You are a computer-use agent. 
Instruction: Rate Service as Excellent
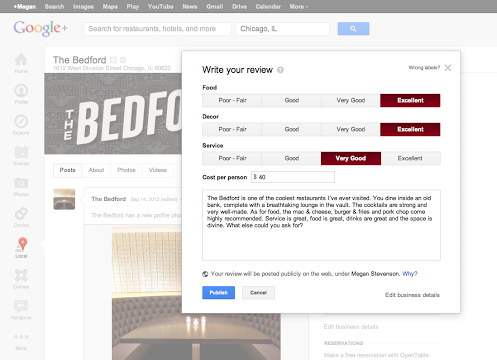pyautogui.click(x=410, y=158)
